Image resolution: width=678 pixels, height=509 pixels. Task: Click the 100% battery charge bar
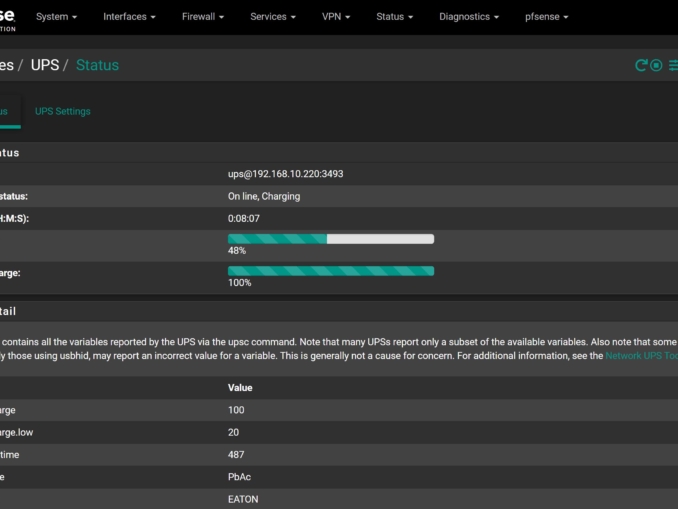[x=331, y=271]
